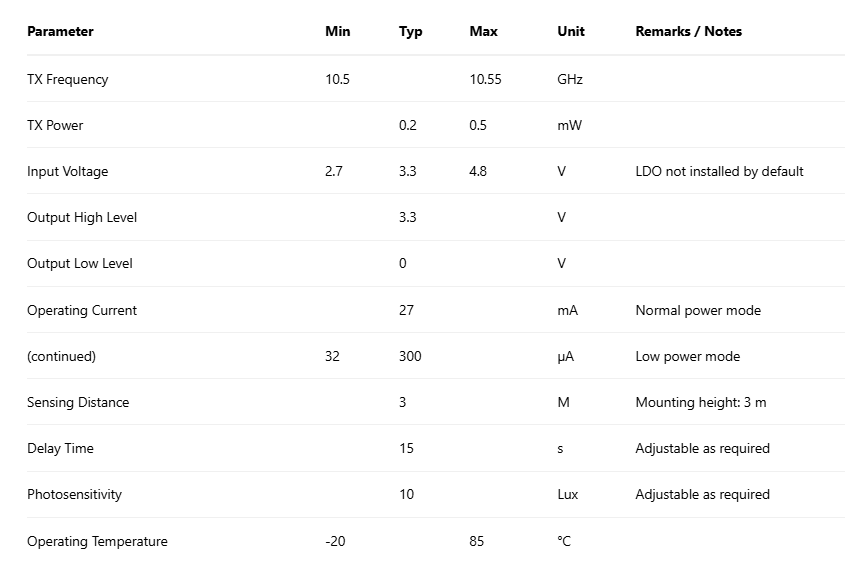Click the Mounting height: 3 m note
Screen dimensions: 845x576
tap(701, 402)
